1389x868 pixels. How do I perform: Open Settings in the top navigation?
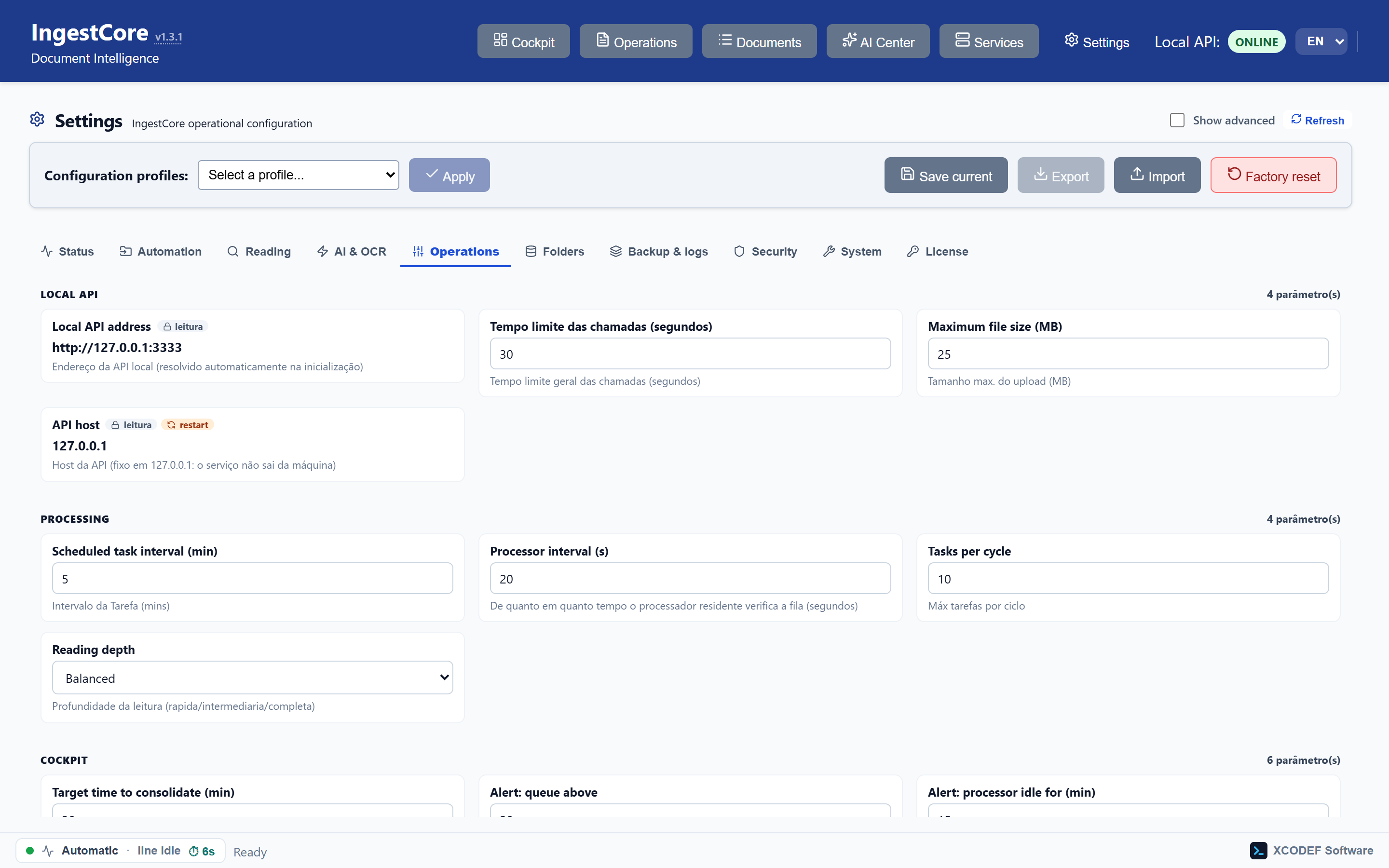1097,41
